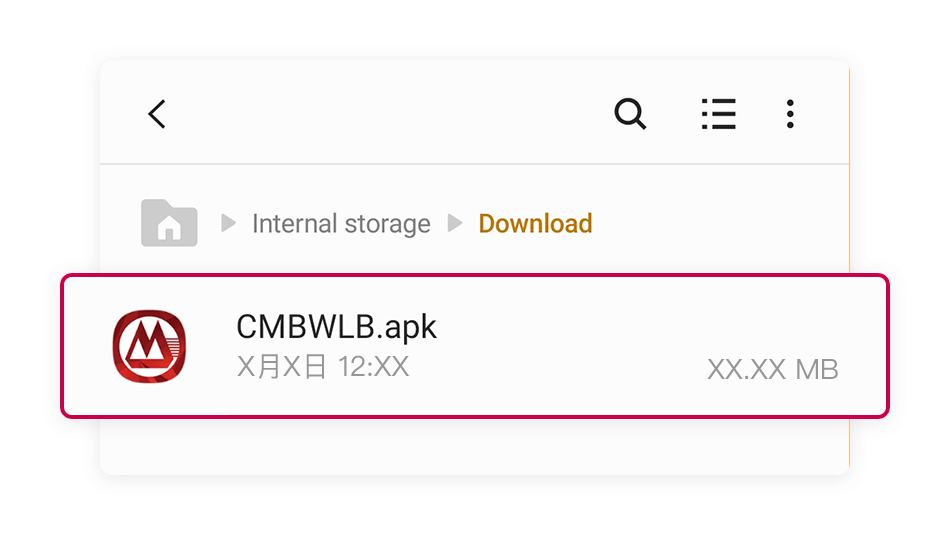Click the arrow before Download
950x535 pixels.
tap(455, 223)
